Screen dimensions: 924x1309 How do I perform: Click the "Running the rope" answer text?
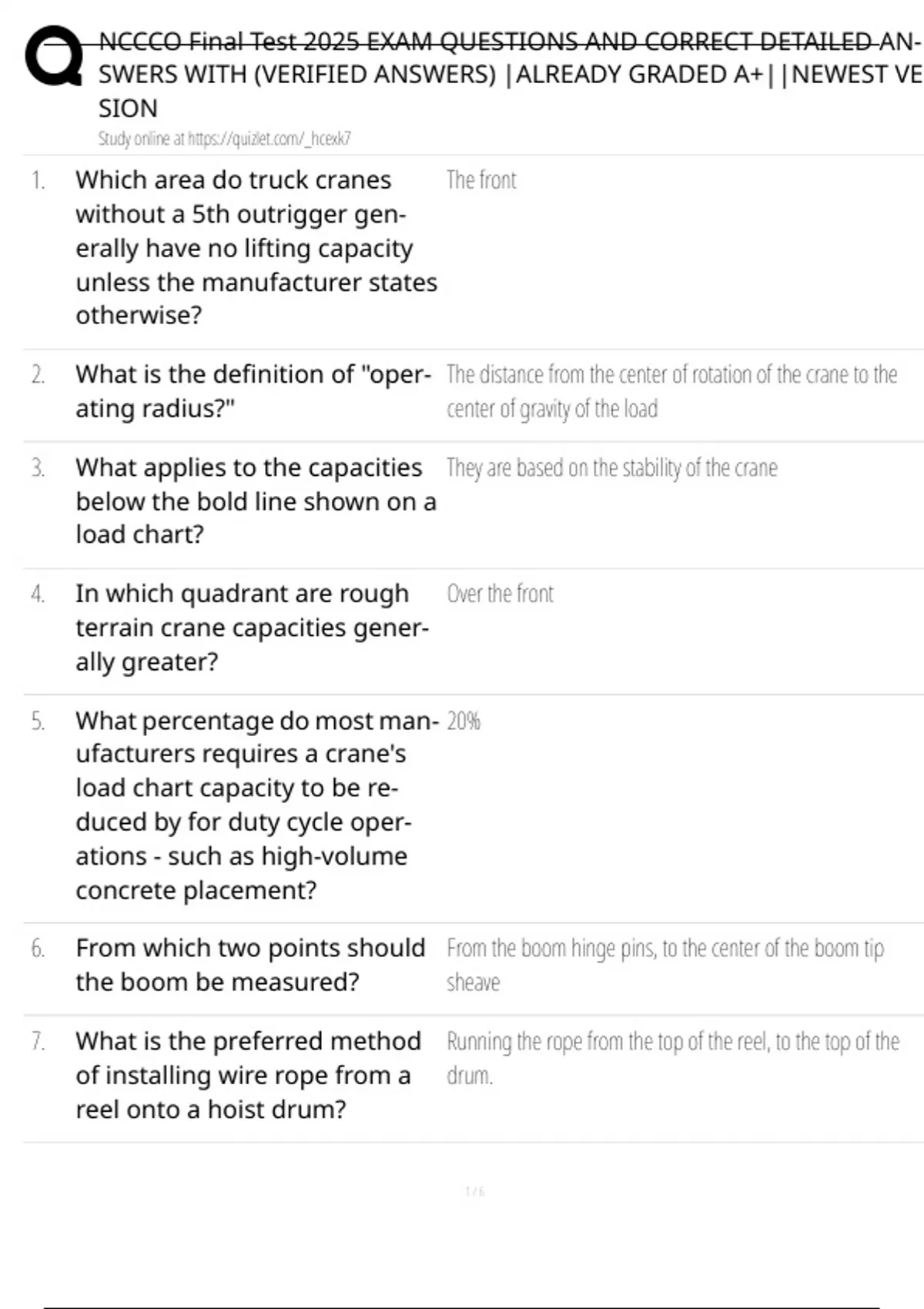pyautogui.click(x=672, y=1058)
